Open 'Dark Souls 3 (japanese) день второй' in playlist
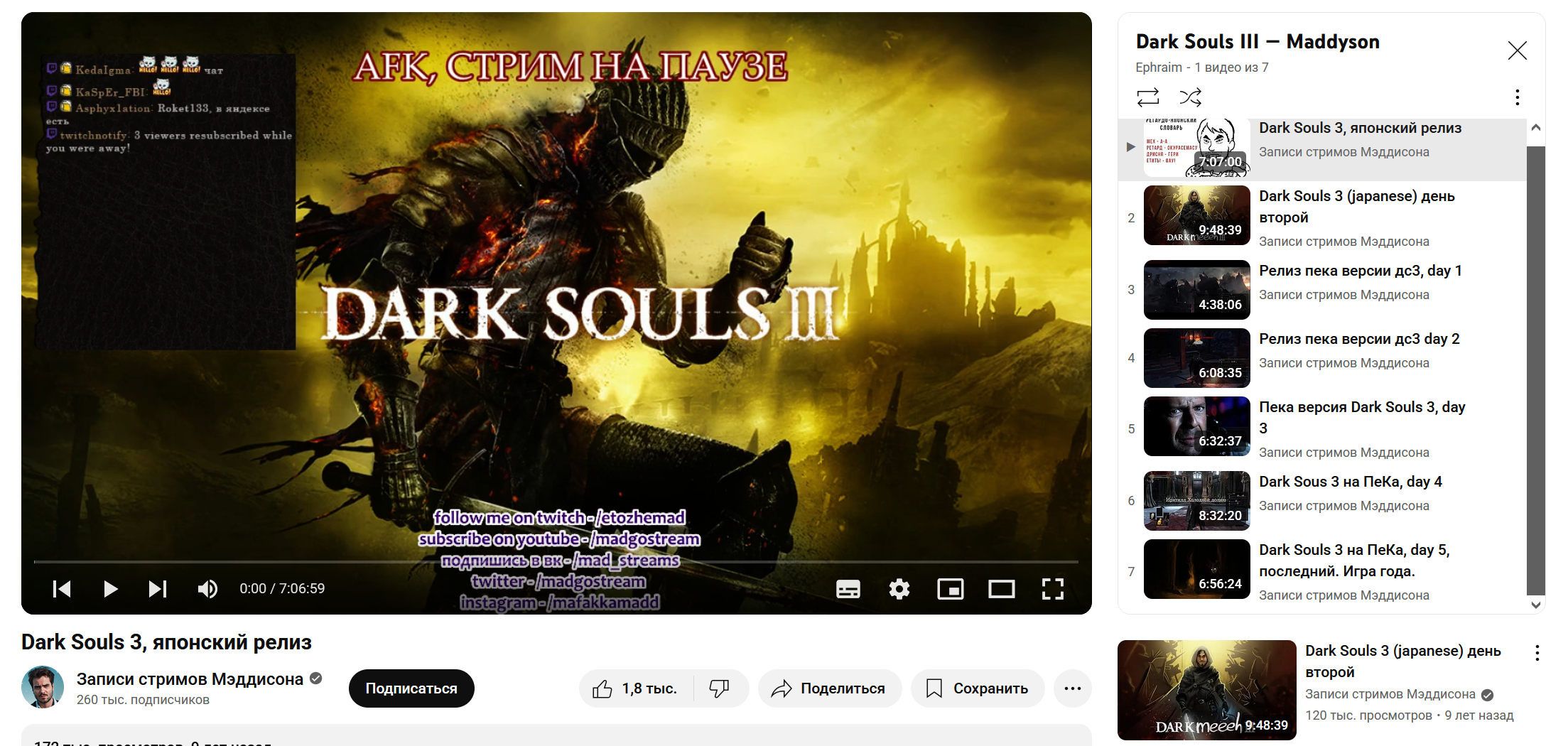 pyautogui.click(x=1357, y=207)
